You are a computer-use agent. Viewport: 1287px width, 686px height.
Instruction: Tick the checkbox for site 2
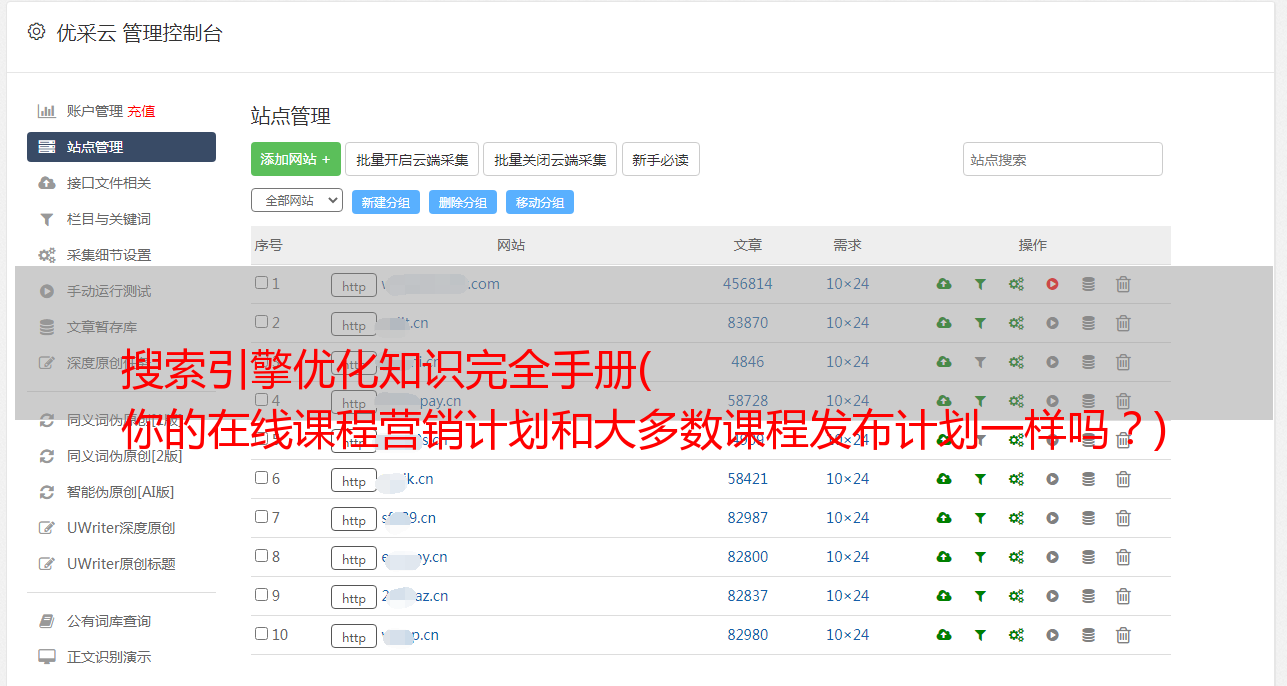pyautogui.click(x=261, y=322)
